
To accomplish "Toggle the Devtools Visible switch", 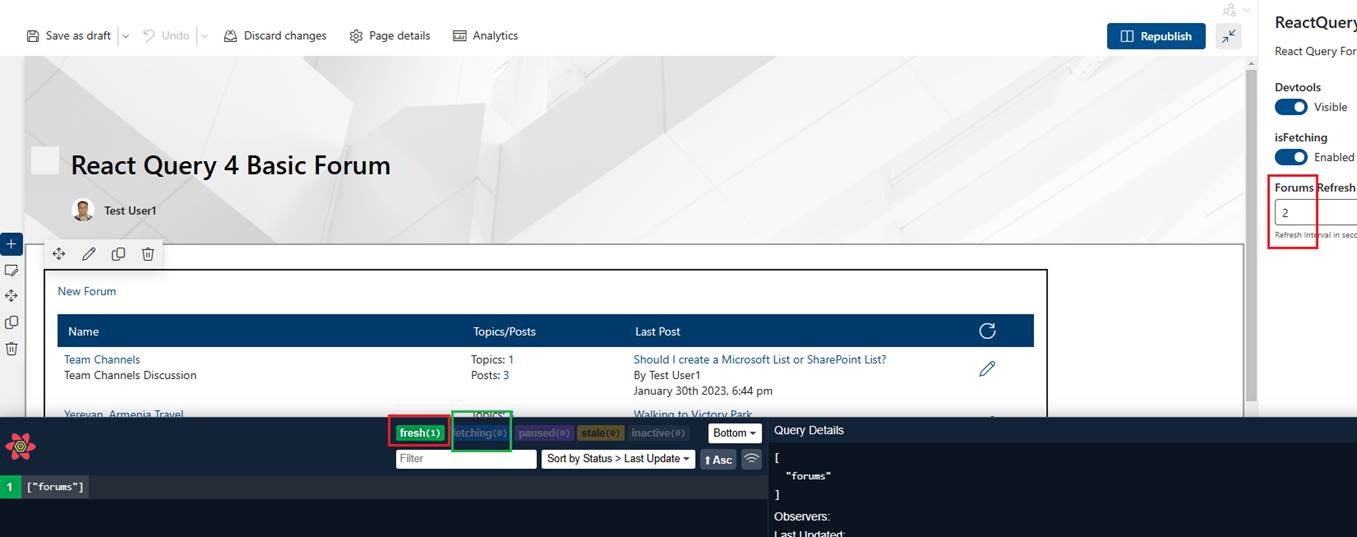I will click(x=1291, y=107).
